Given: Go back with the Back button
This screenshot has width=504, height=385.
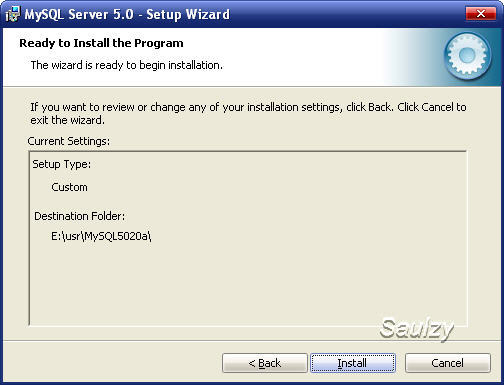Looking at the screenshot, I should click(x=265, y=363).
